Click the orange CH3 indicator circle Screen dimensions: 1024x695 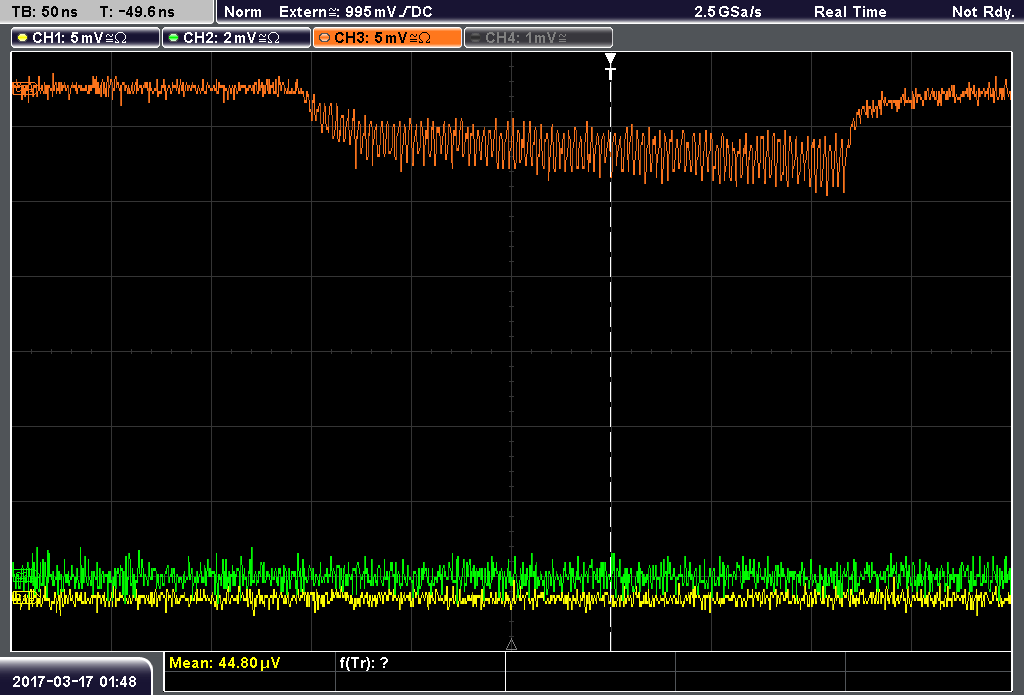tap(325, 38)
